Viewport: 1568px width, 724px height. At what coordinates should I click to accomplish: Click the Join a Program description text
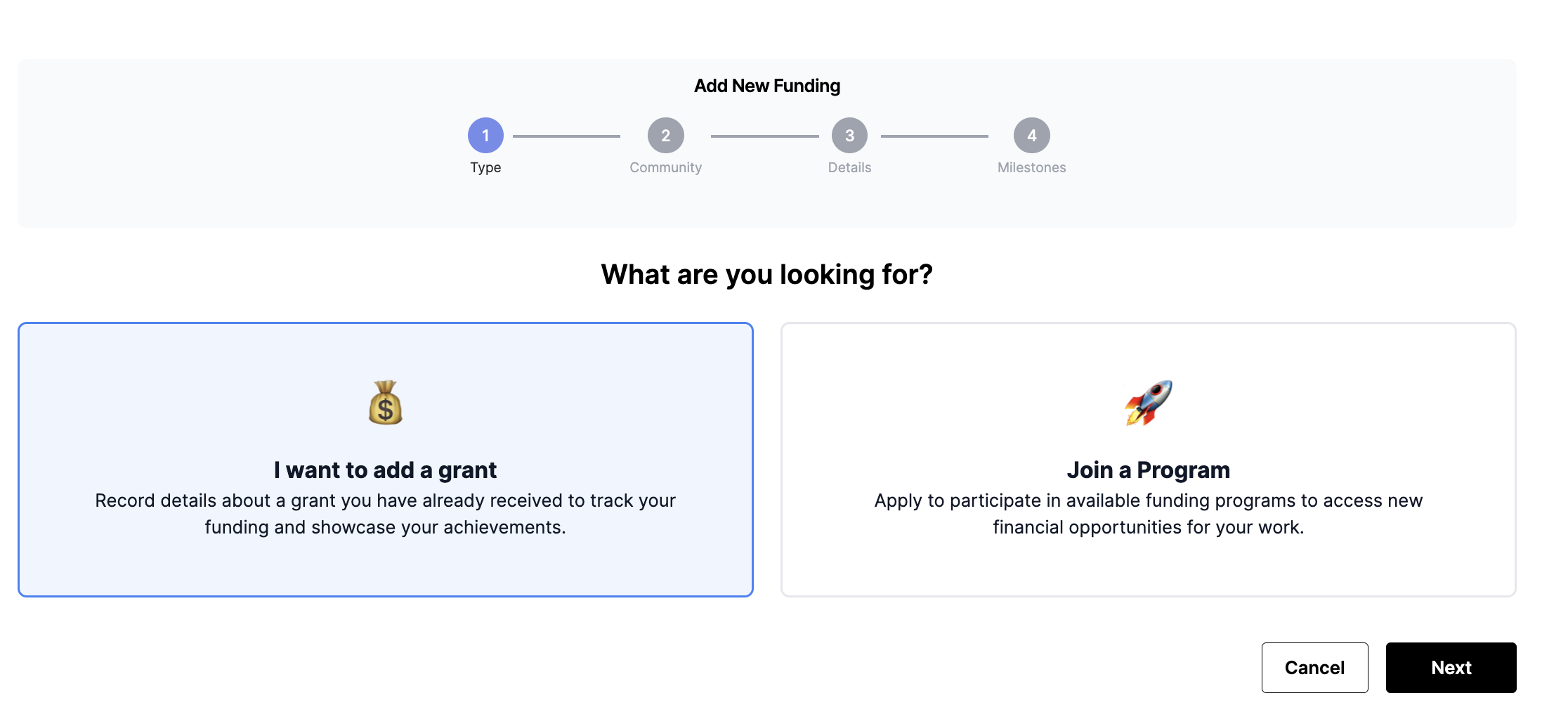pyautogui.click(x=1148, y=514)
